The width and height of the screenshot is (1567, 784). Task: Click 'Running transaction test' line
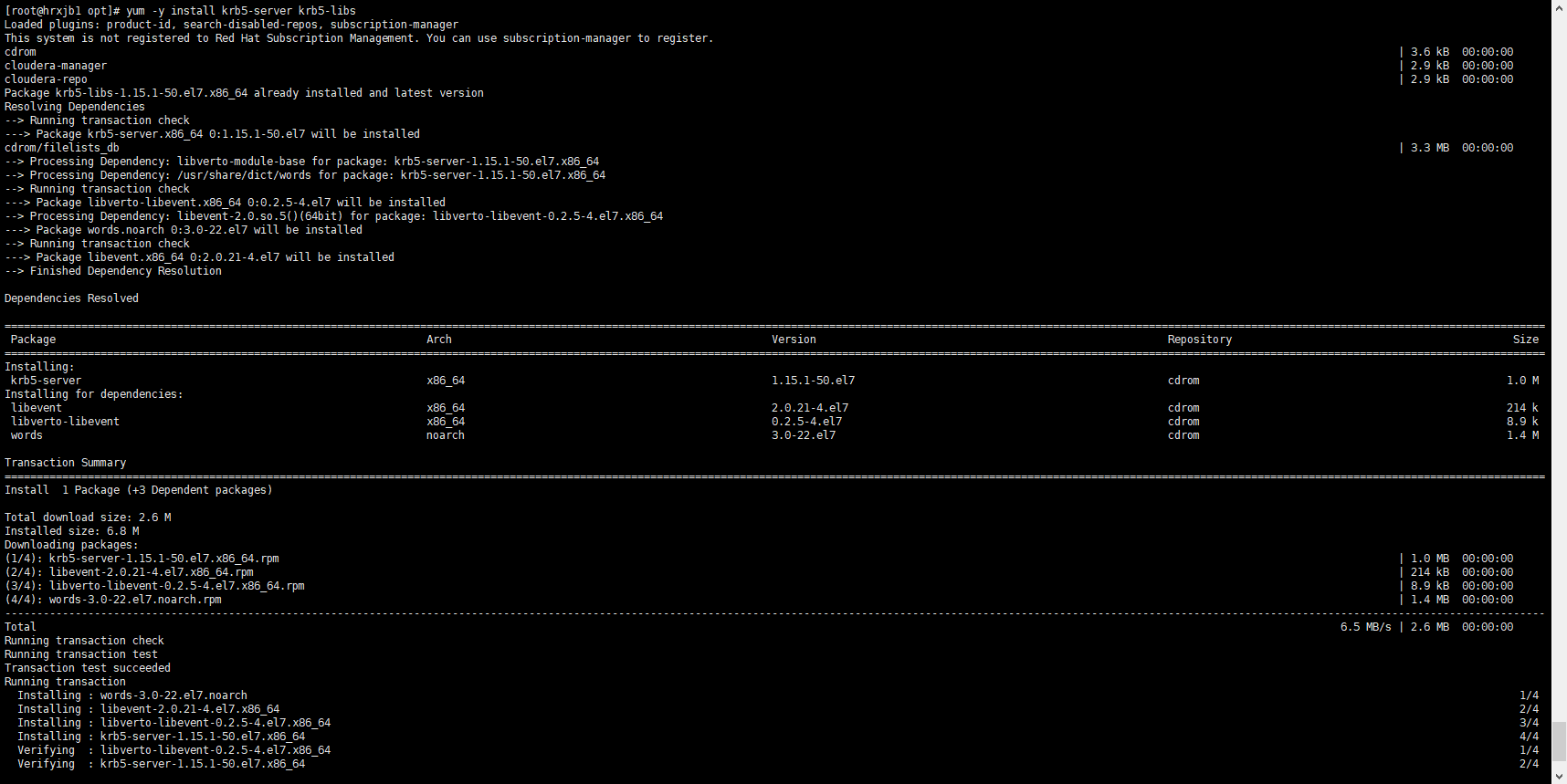click(x=81, y=654)
